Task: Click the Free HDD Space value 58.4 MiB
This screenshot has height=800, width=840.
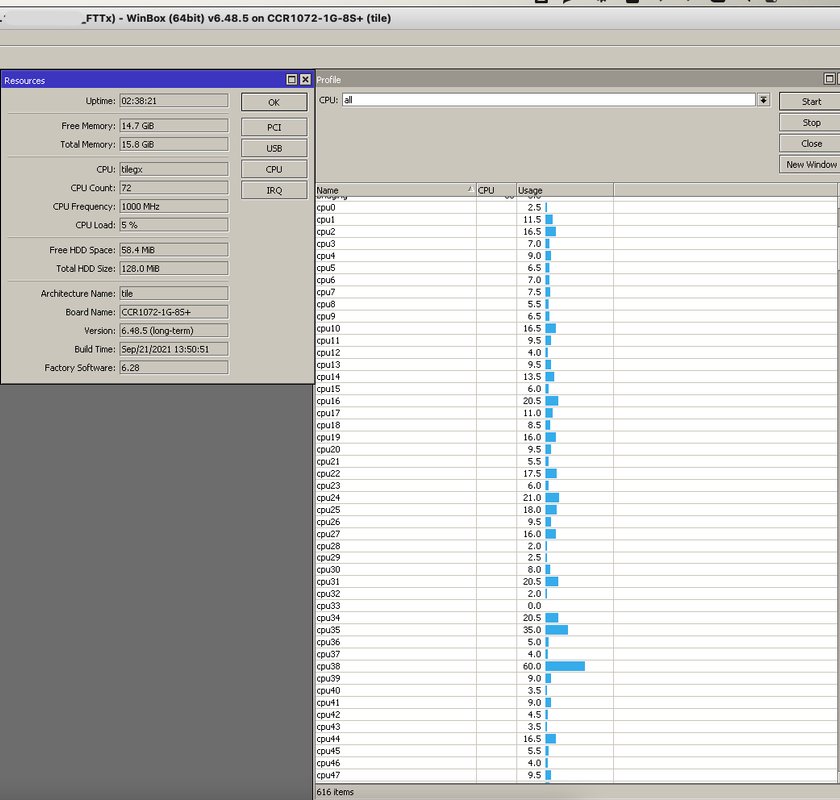Action: 174,250
